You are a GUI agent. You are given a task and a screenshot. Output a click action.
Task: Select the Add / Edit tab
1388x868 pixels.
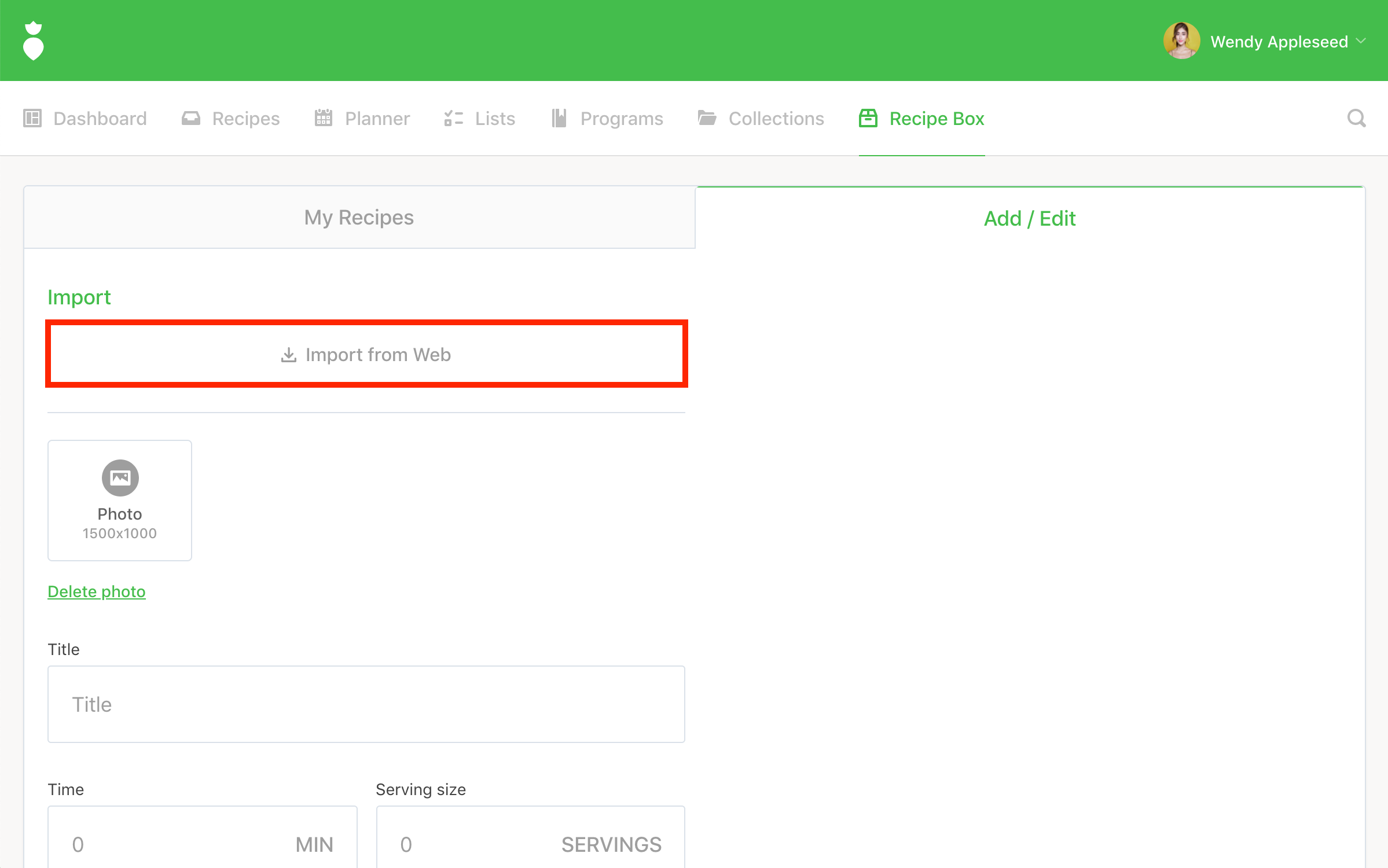(1030, 219)
